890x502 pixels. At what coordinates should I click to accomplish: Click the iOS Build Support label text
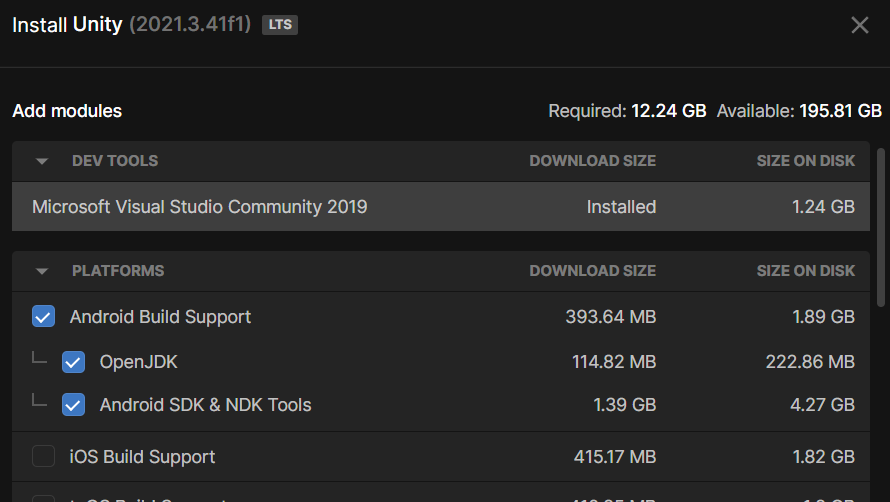pyautogui.click(x=142, y=457)
